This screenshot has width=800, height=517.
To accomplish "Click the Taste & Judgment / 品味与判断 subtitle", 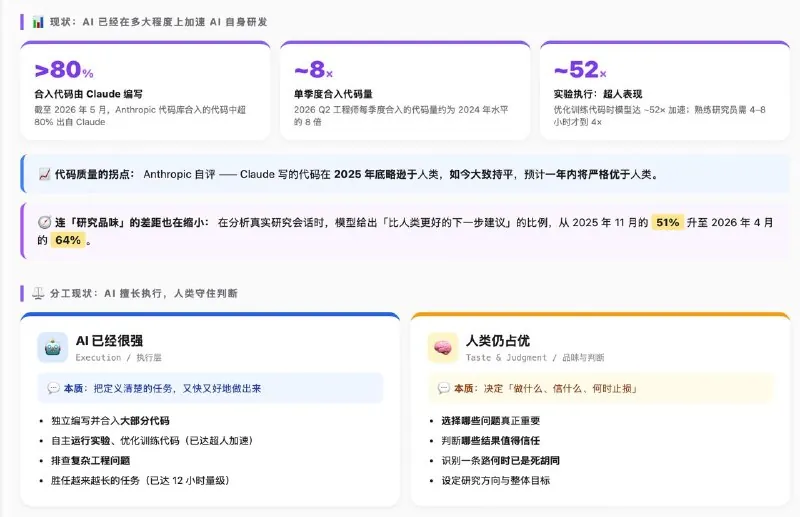I will pyautogui.click(x=535, y=358).
